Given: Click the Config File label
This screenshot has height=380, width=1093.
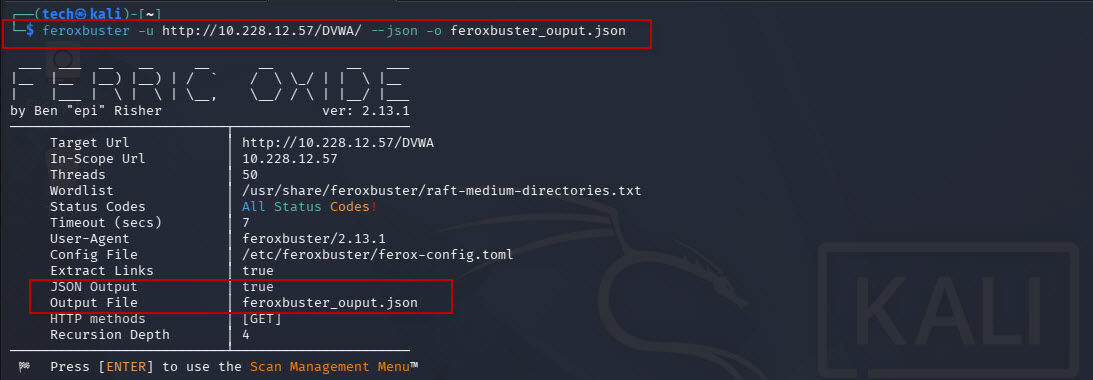Looking at the screenshot, I should (x=93, y=255).
